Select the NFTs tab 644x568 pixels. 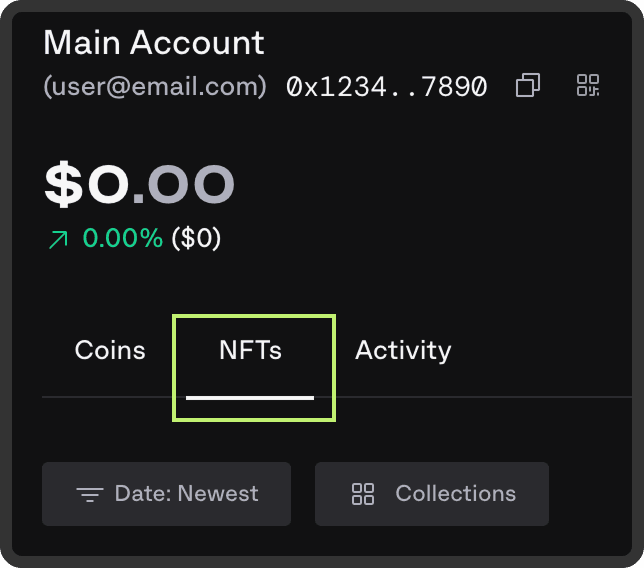250,351
